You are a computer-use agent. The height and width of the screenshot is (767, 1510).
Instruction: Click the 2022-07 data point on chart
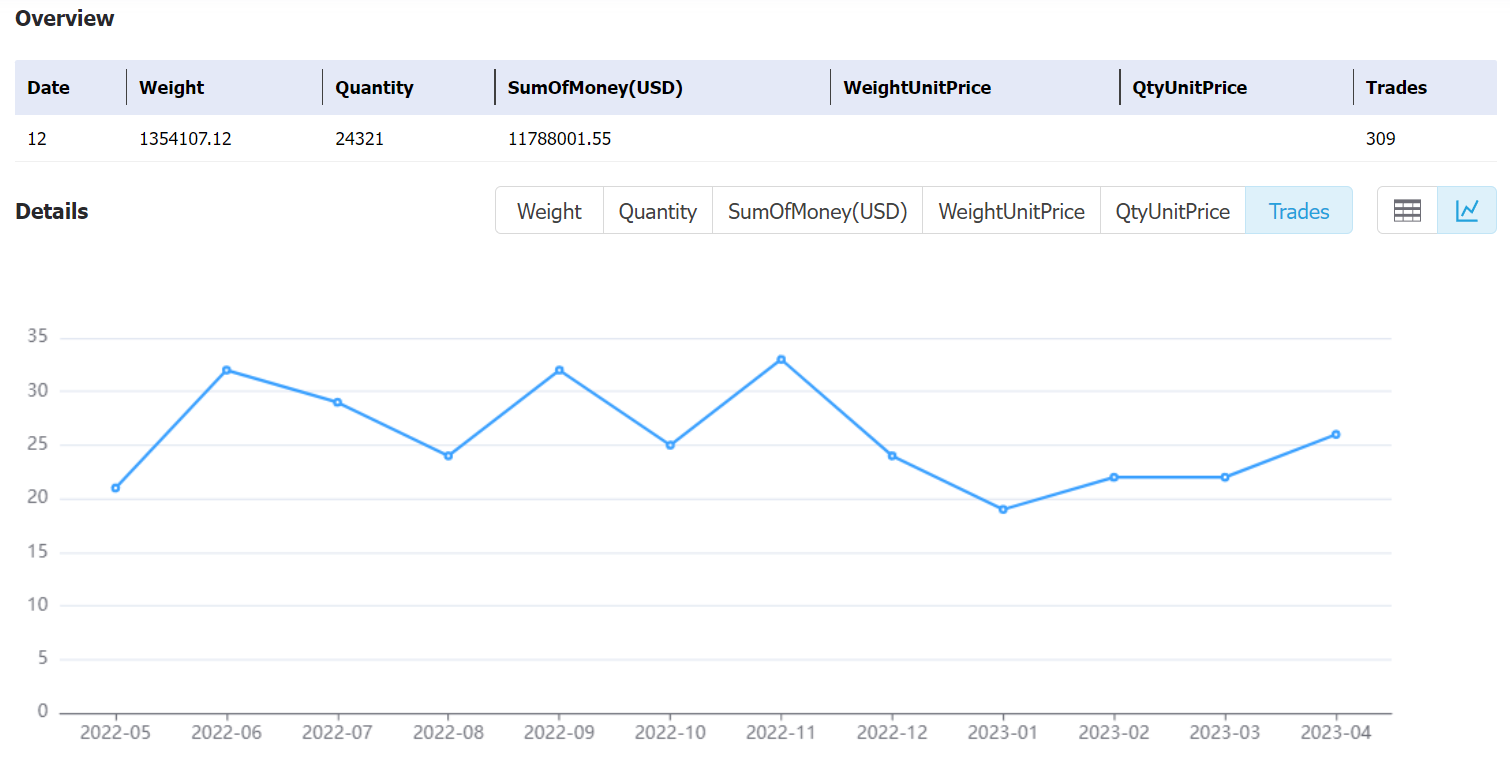[338, 402]
